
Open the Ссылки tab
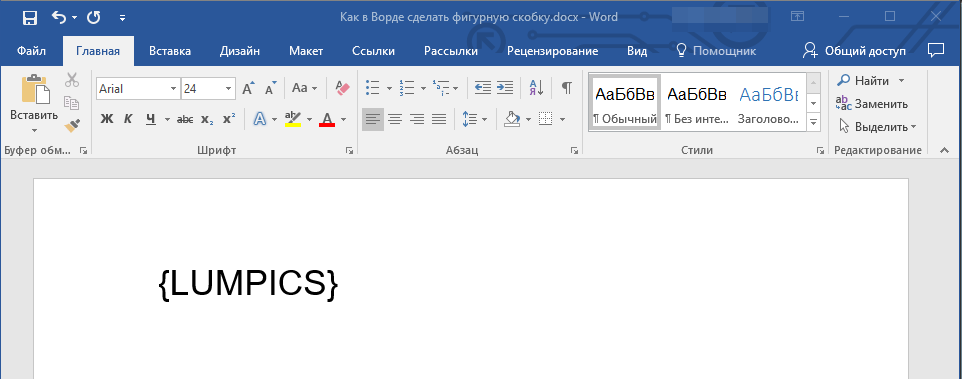click(374, 51)
